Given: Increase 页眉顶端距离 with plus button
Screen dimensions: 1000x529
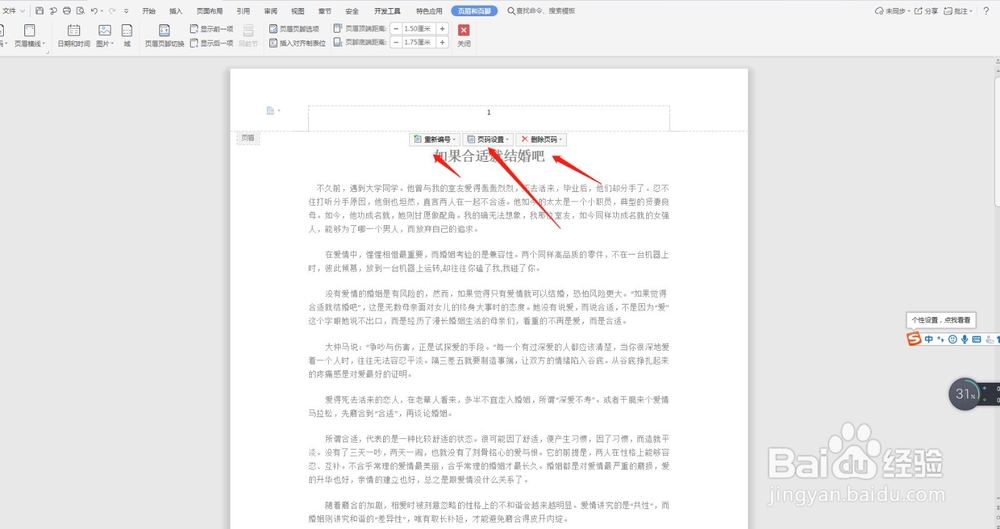Looking at the screenshot, I should point(443,29).
